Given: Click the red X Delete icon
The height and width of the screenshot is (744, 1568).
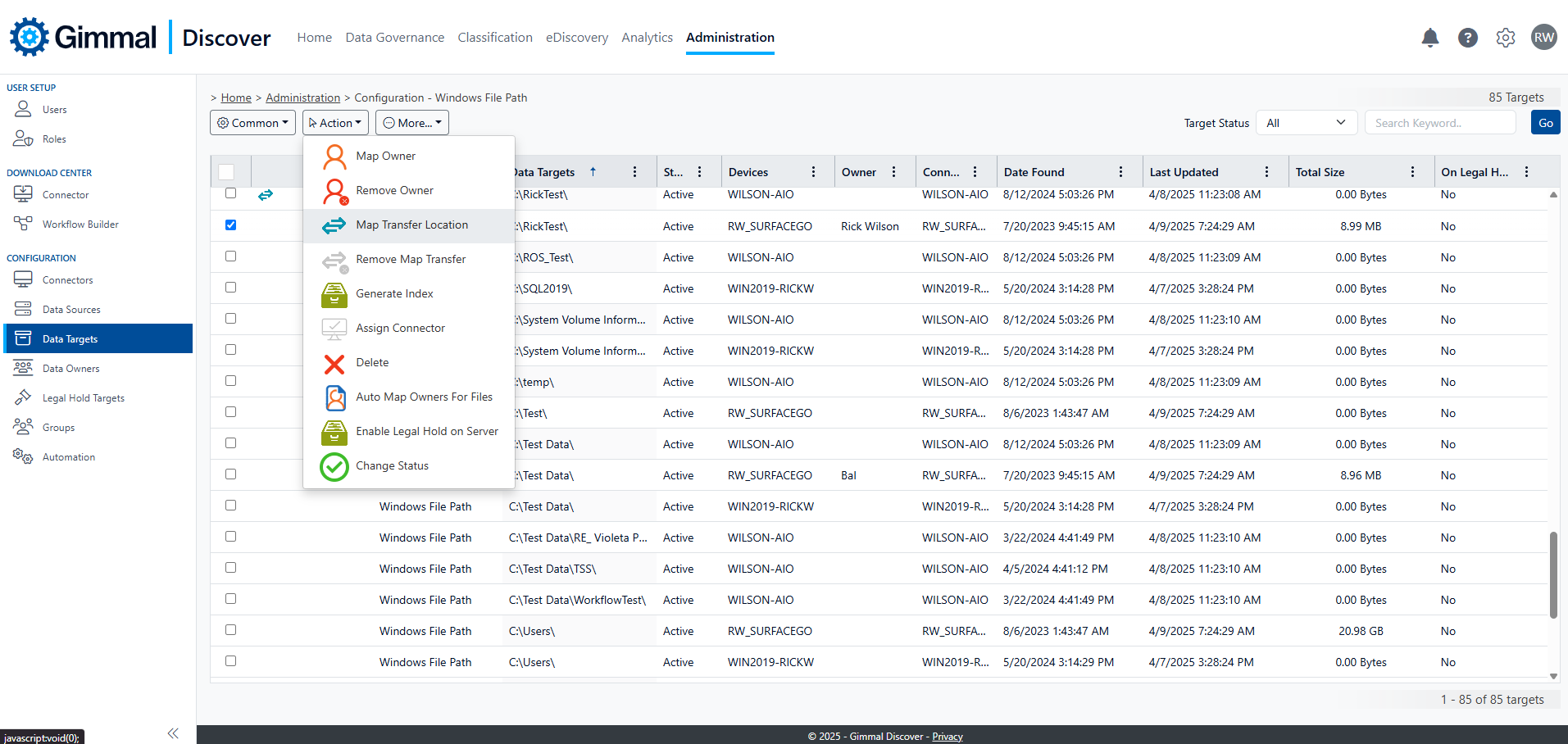Looking at the screenshot, I should point(334,363).
